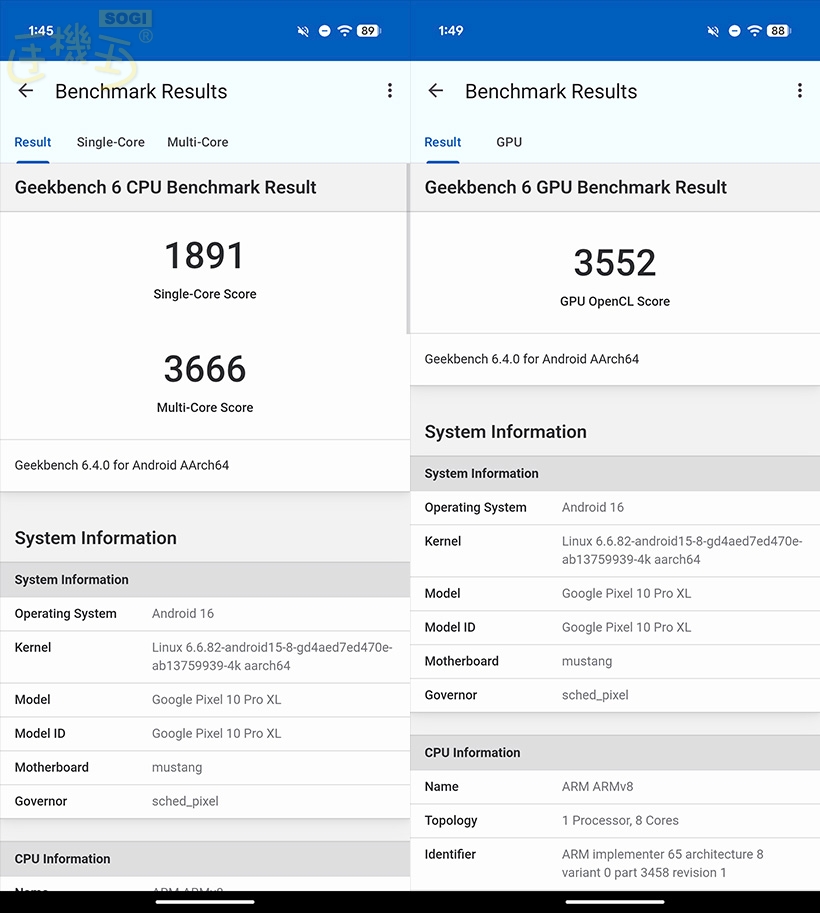Select the Result tab on the GPU screen

443,143
